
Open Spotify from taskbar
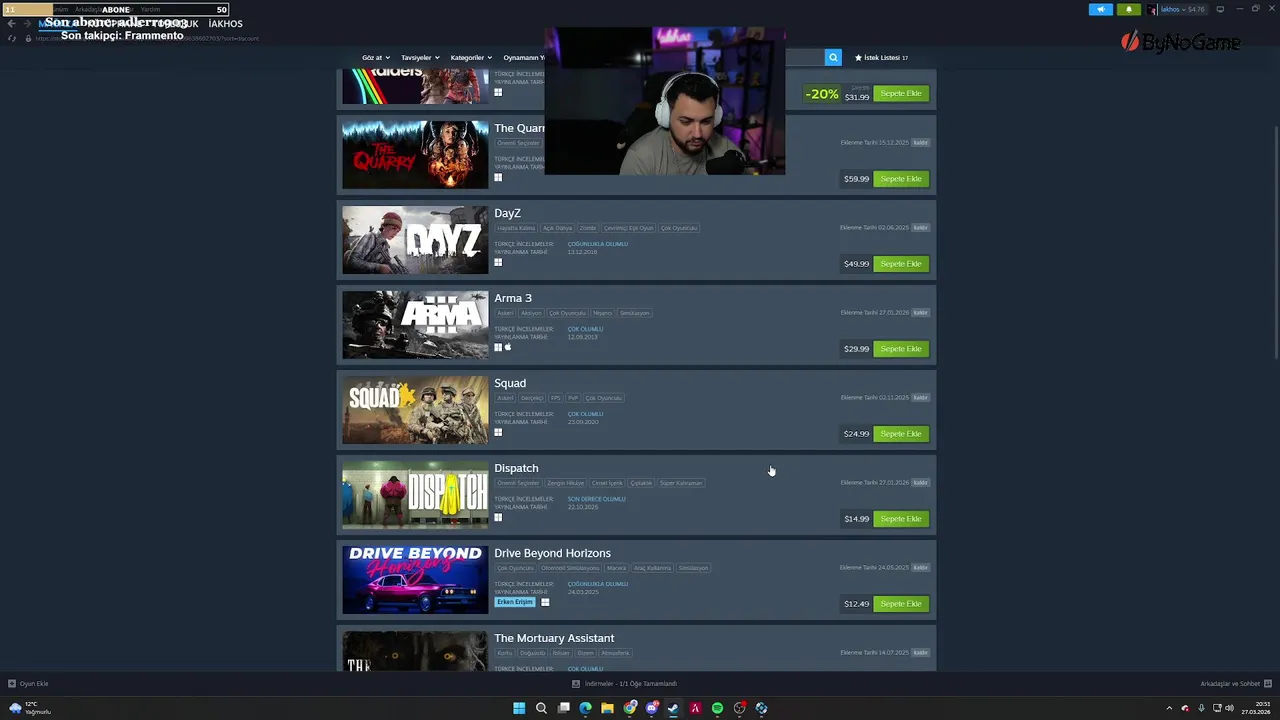[x=717, y=708]
